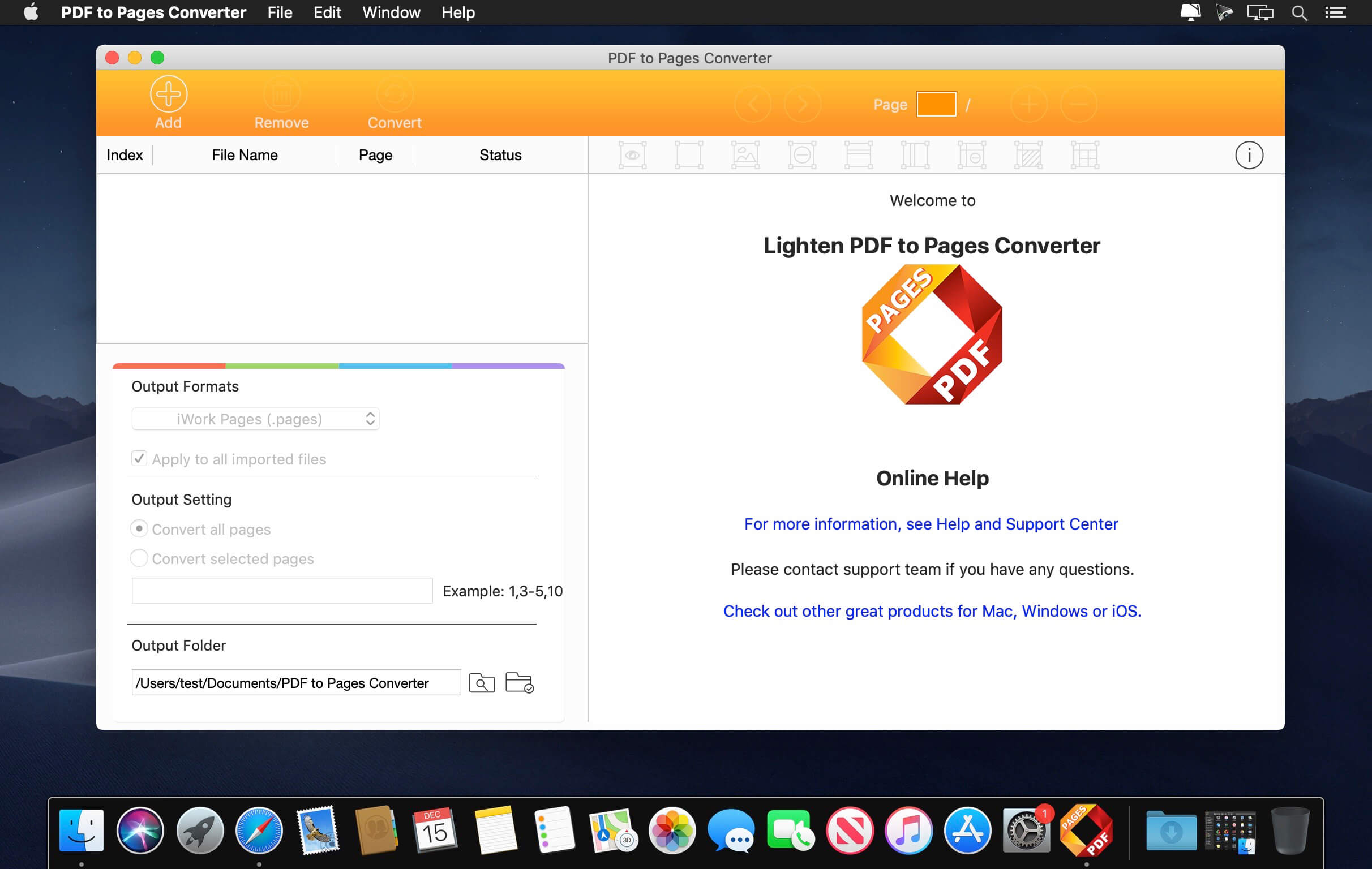The width and height of the screenshot is (1372, 869).
Task: Click the output folder path field
Action: coord(296,682)
